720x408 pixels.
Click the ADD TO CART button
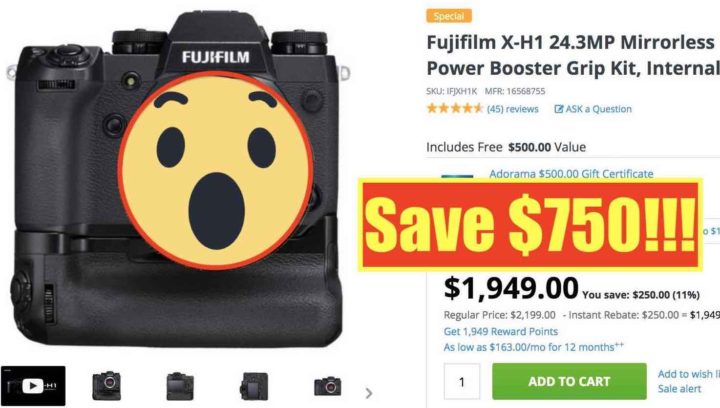(x=569, y=381)
